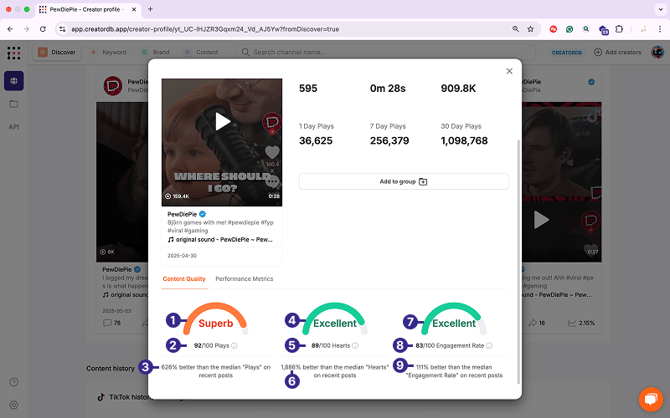Open the Discover tab
The image size is (670, 418).
coord(57,52)
